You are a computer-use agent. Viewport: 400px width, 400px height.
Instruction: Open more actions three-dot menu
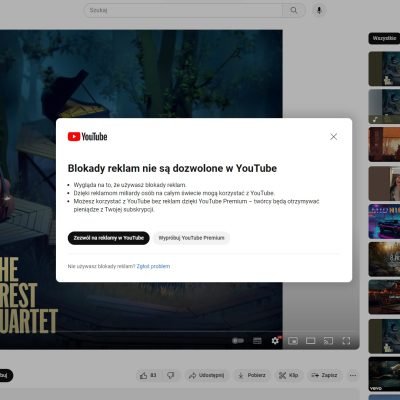click(x=353, y=375)
